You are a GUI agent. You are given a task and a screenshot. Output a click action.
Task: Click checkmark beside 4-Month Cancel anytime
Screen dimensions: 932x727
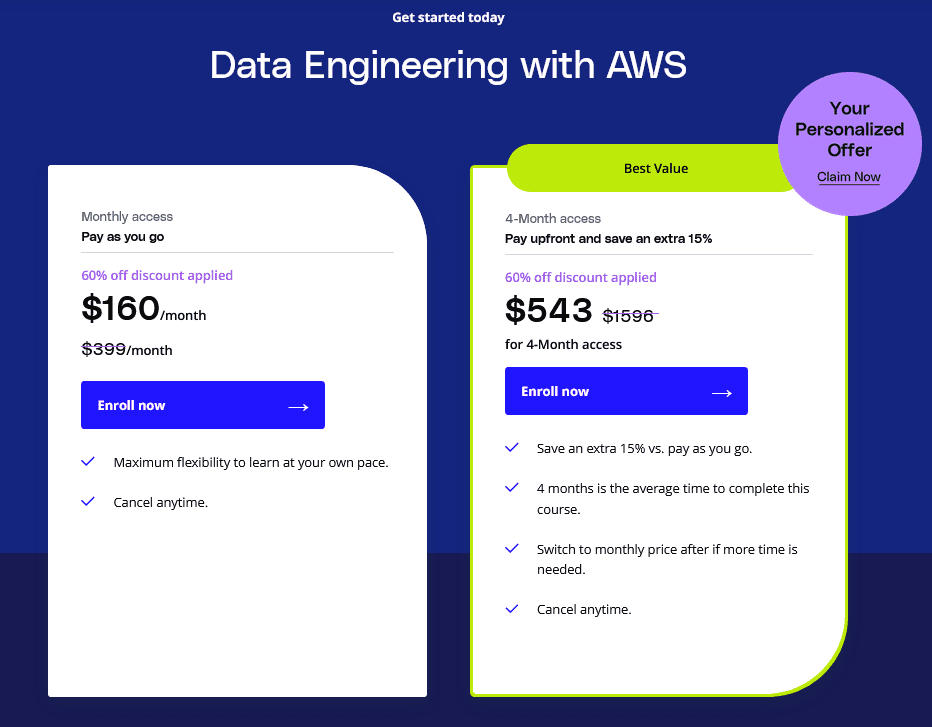tap(512, 609)
